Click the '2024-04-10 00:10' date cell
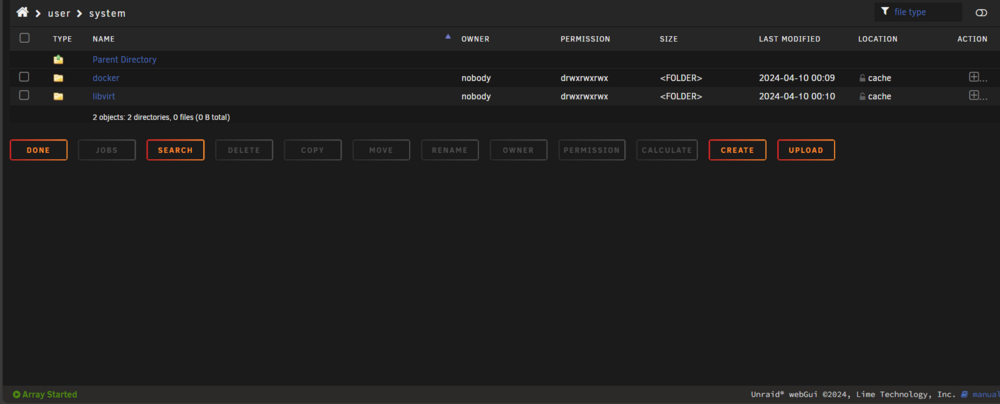 pyautogui.click(x=797, y=96)
